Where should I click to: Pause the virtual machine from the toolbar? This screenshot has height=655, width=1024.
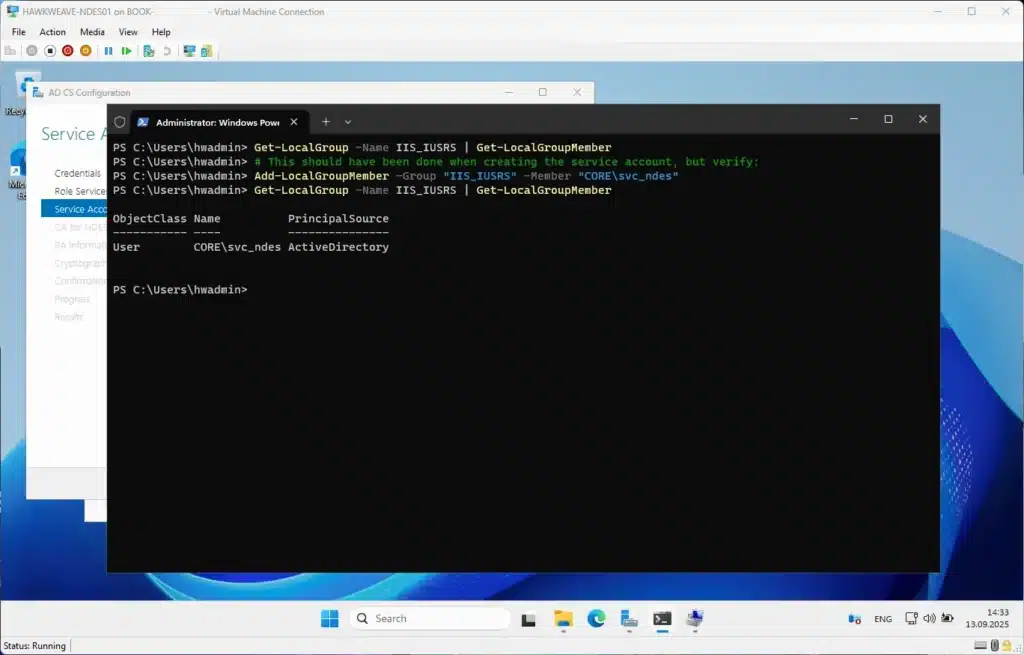pos(108,50)
